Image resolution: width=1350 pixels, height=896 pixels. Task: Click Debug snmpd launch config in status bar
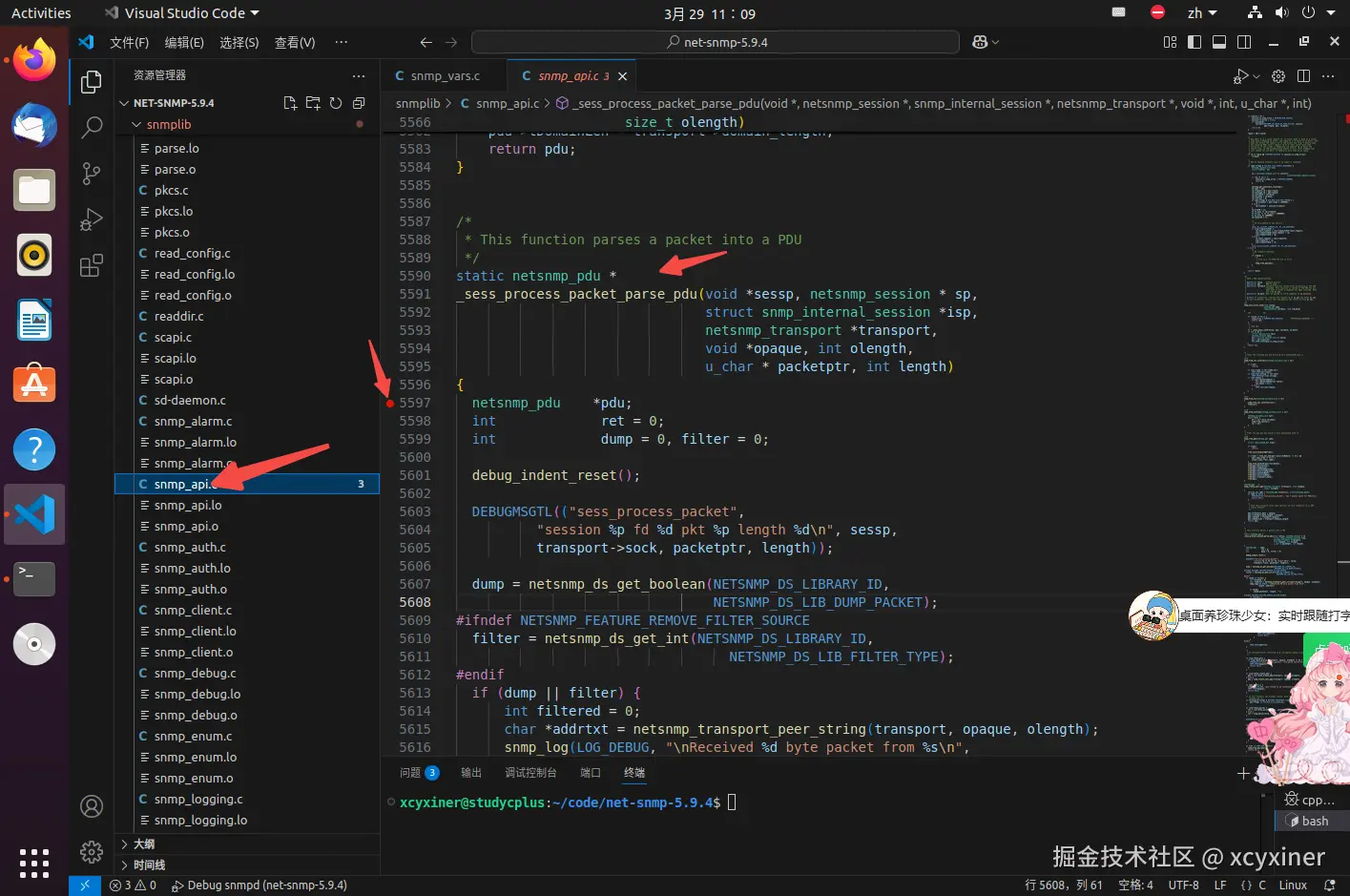(x=259, y=886)
